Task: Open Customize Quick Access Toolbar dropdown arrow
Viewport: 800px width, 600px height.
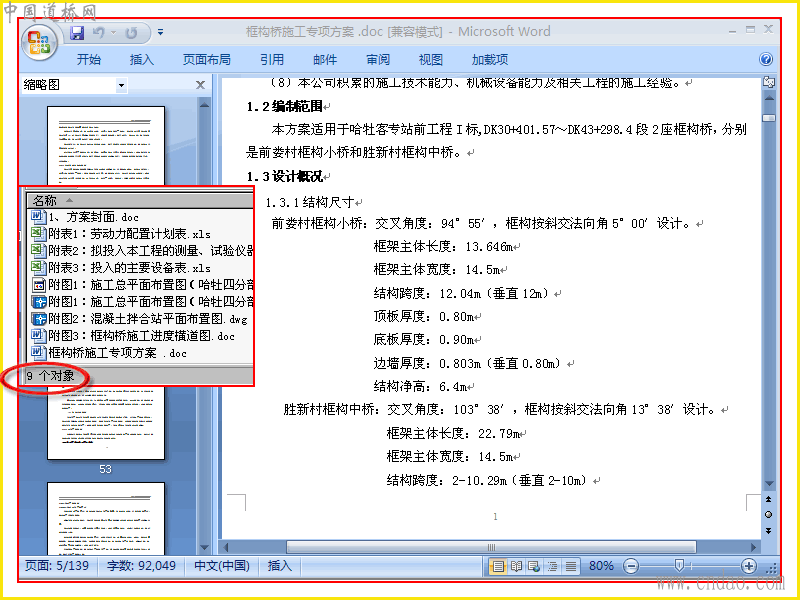Action: click(x=160, y=32)
